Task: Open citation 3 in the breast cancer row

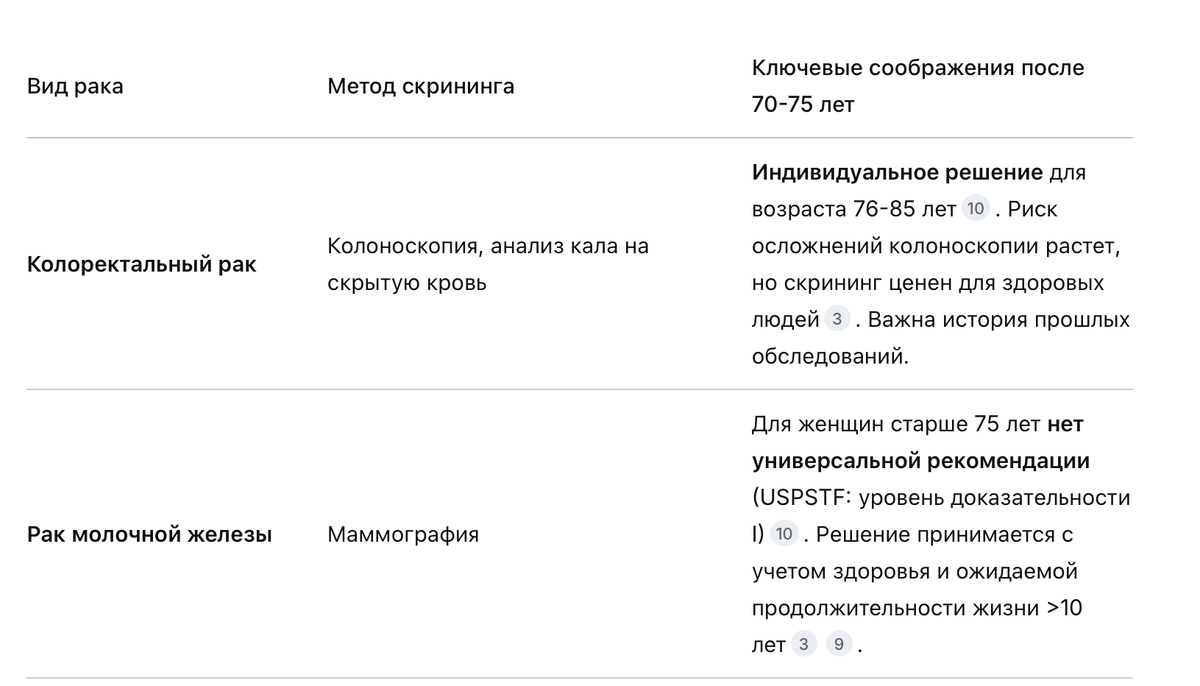Action: (x=803, y=645)
